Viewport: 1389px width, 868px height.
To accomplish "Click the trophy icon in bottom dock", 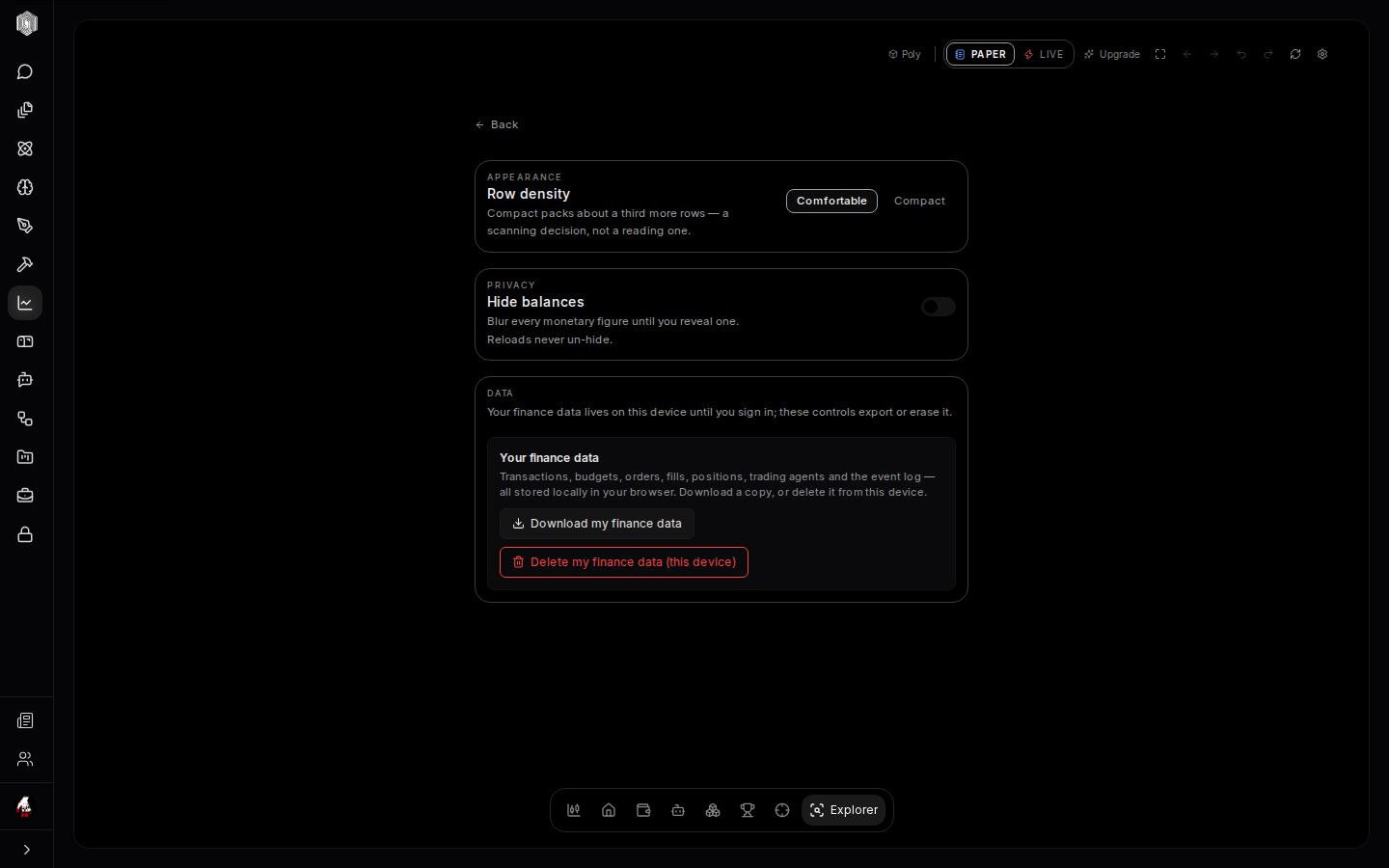I will (748, 810).
